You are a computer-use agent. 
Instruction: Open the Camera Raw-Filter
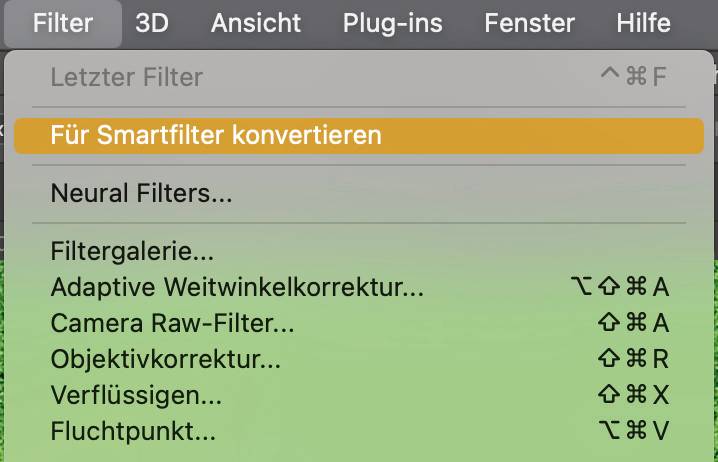(x=359, y=323)
